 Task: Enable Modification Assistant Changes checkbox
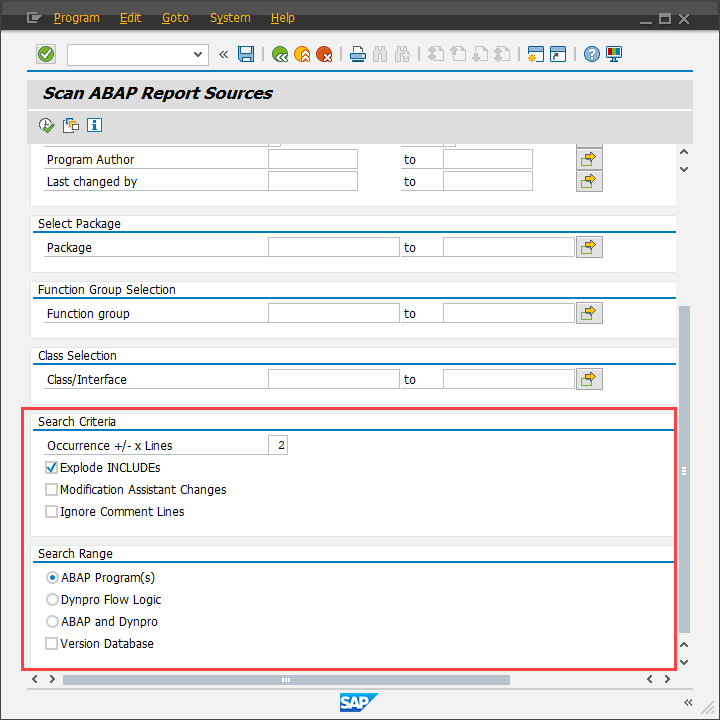pyautogui.click(x=51, y=489)
